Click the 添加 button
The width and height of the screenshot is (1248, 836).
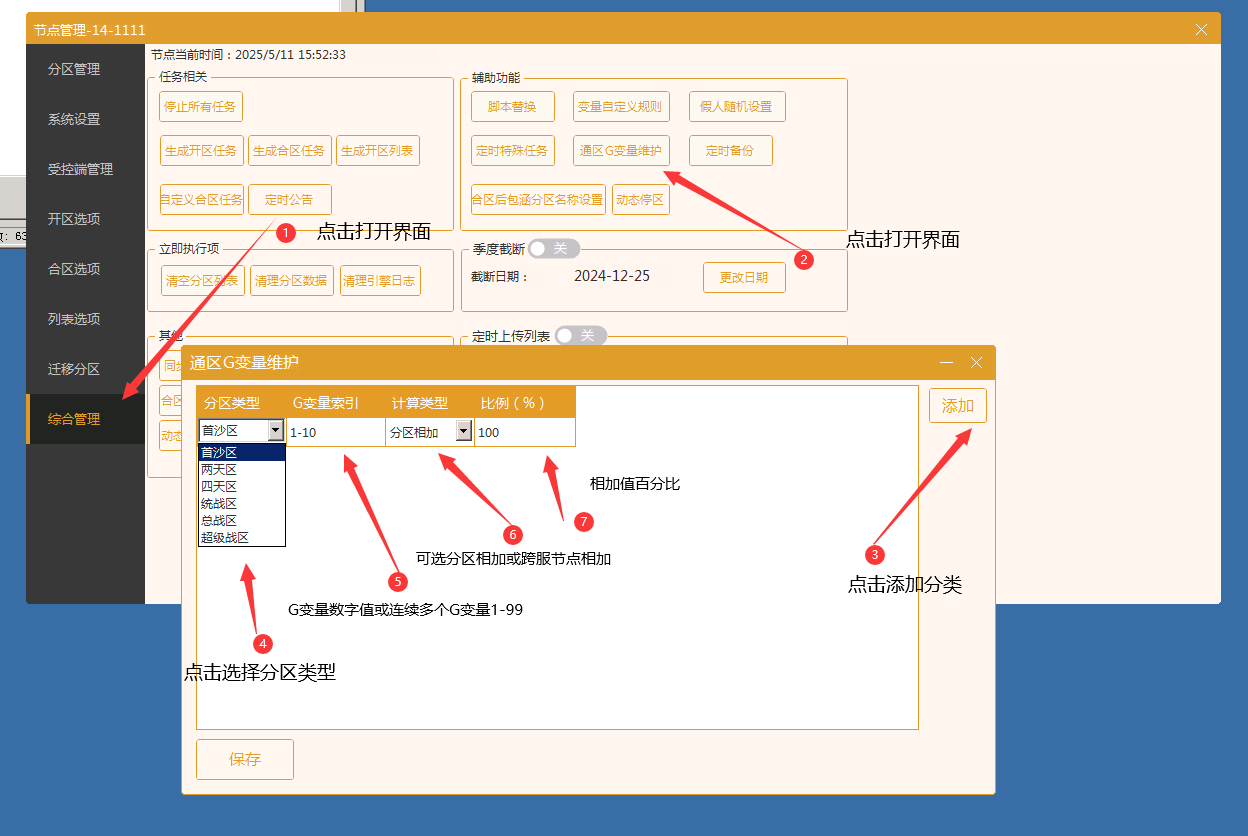click(957, 406)
